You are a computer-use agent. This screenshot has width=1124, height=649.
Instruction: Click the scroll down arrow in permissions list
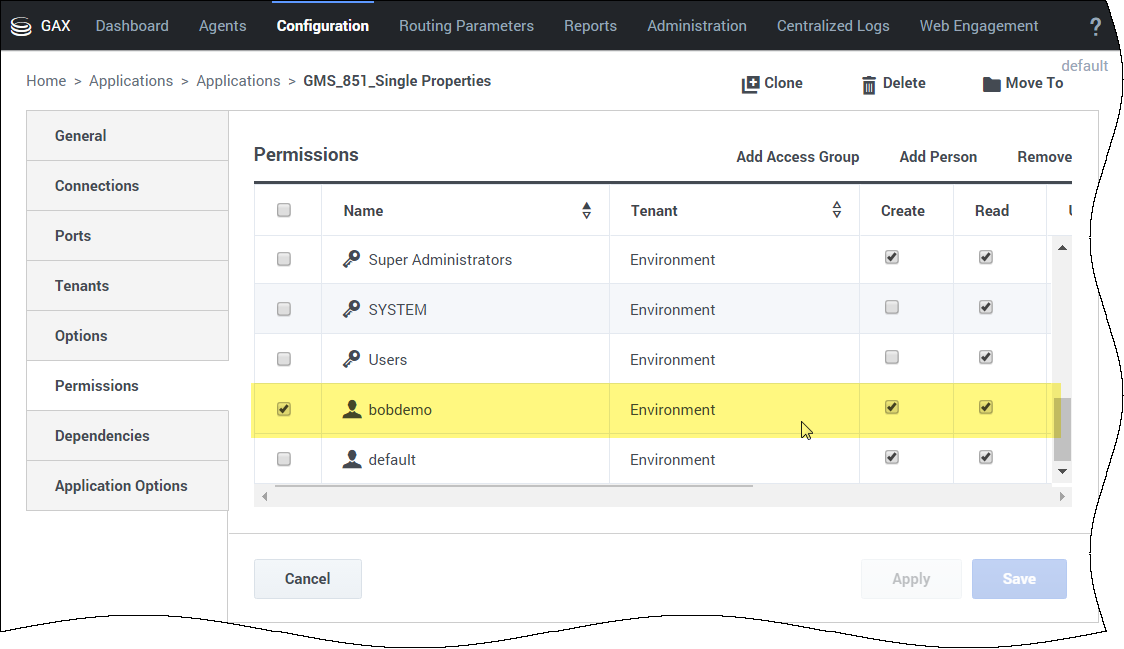[1062, 471]
